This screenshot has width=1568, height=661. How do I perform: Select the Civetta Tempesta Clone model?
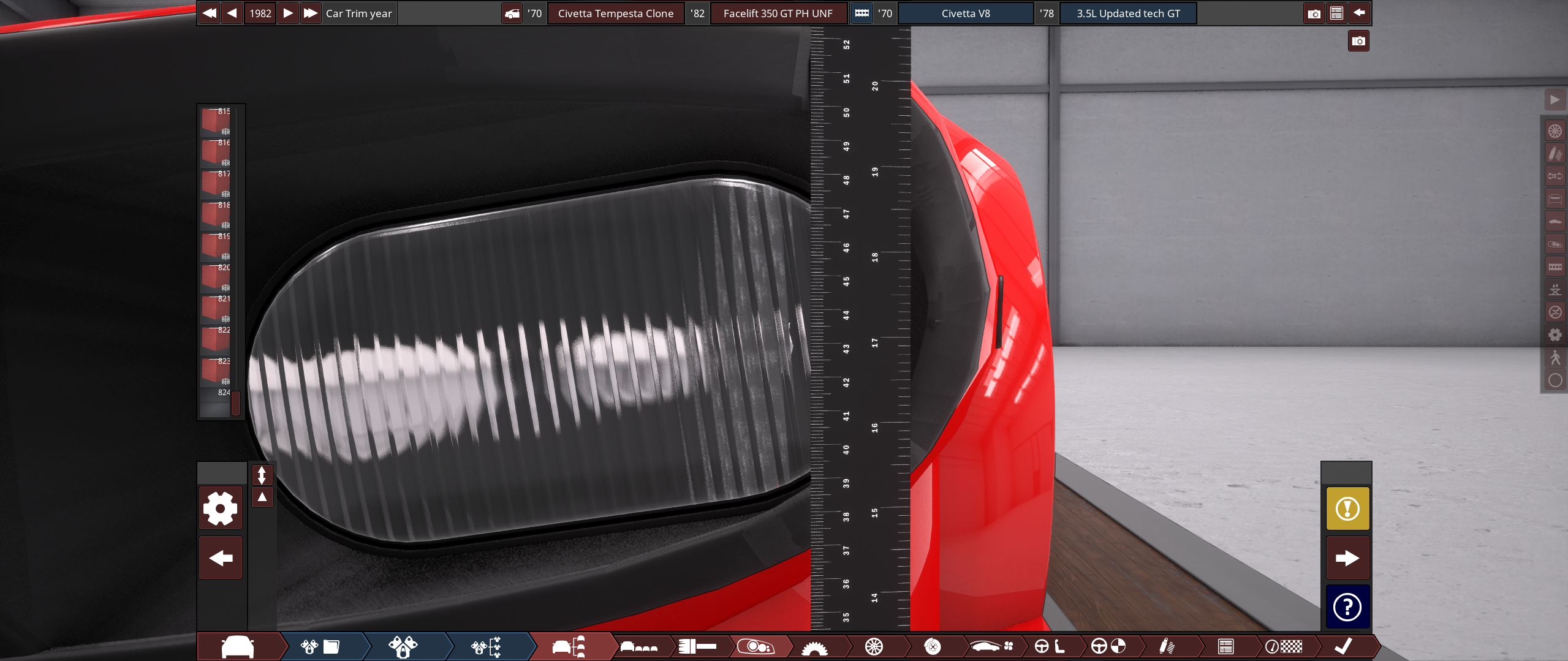615,13
